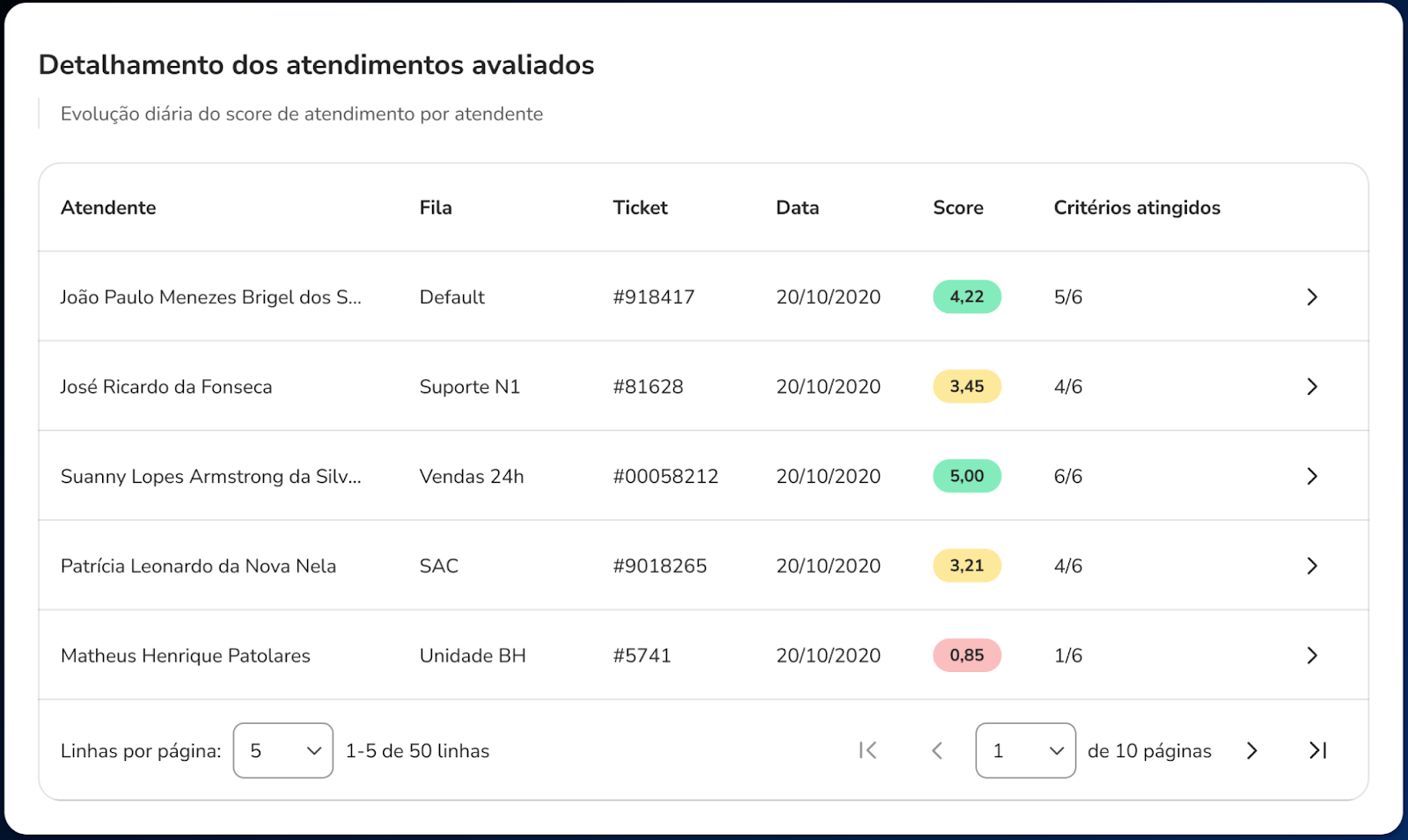This screenshot has height=840, width=1408.
Task: Select the green 4,22 score badge
Action: pyautogui.click(x=966, y=297)
